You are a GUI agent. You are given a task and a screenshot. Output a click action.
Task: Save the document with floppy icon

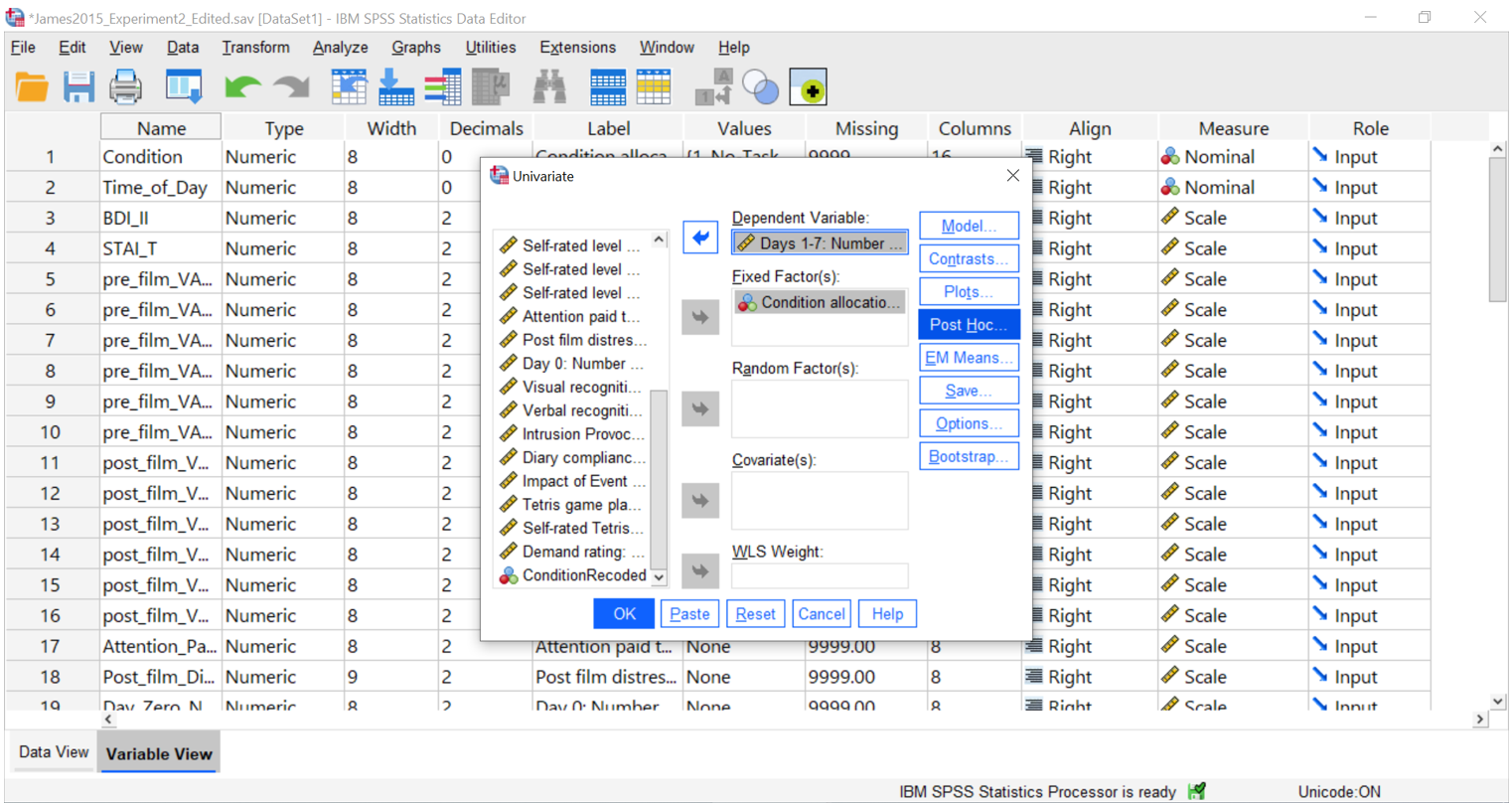click(x=78, y=87)
